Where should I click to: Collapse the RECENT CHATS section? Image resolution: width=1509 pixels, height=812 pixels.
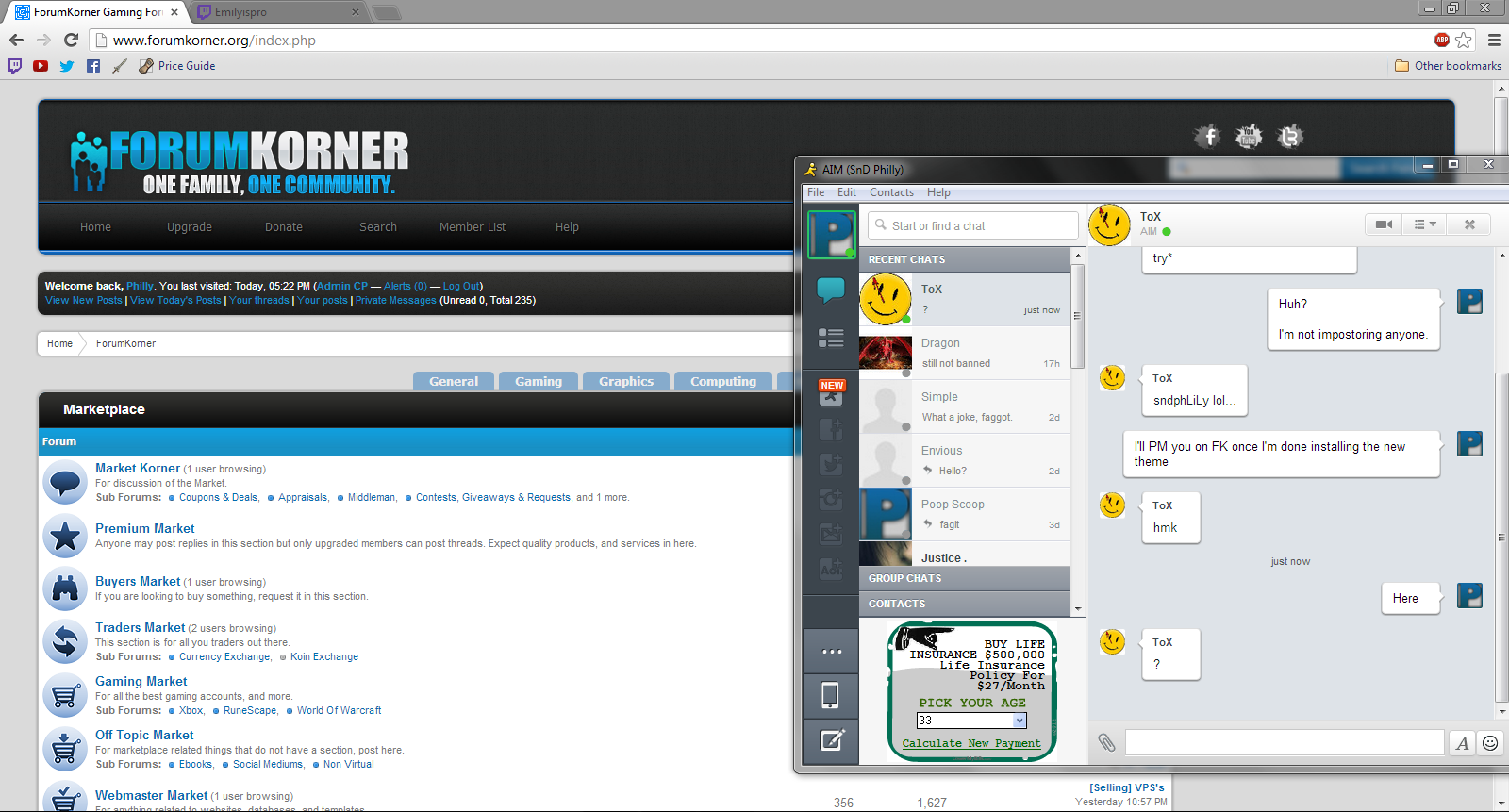coord(964,259)
